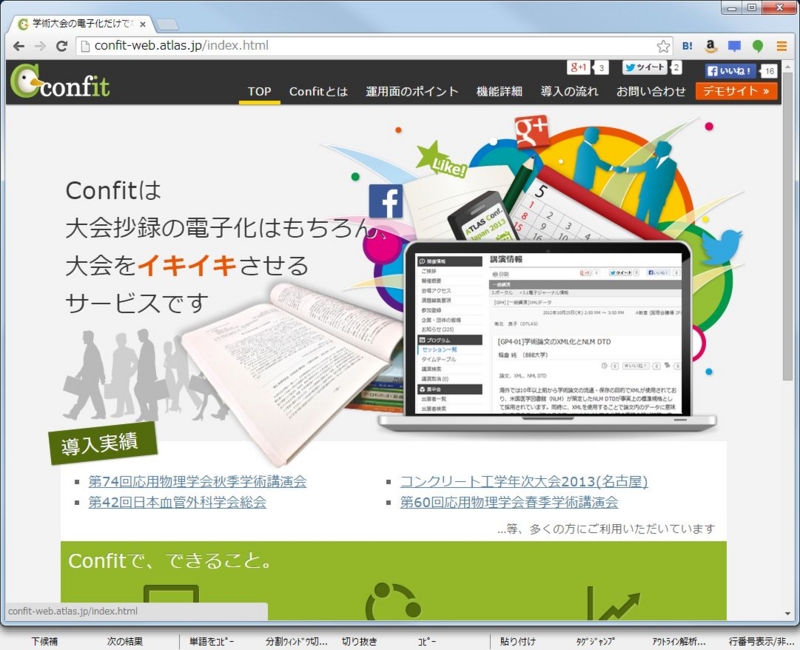Click the browser forward arrow
This screenshot has width=800, height=650.
click(x=40, y=46)
